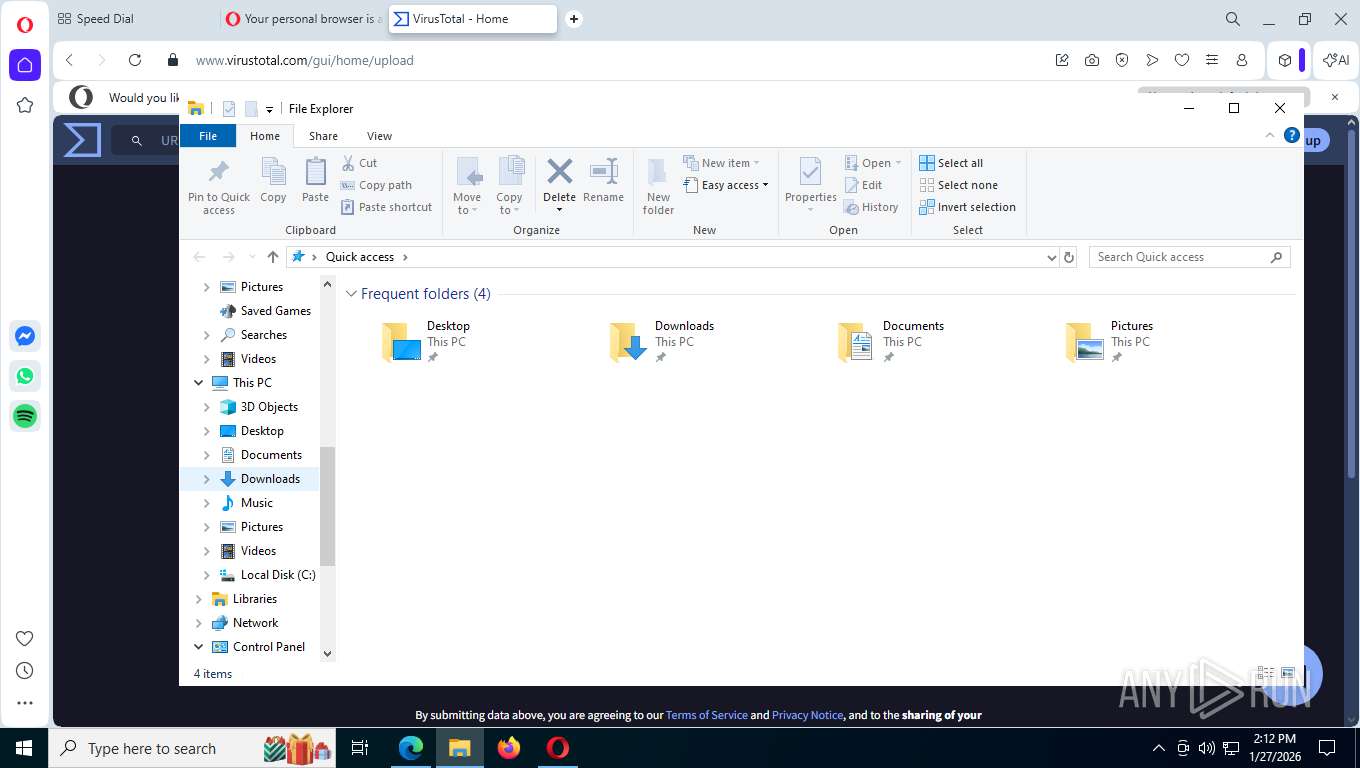
Task: Open File Explorer help icon
Action: [1291, 135]
